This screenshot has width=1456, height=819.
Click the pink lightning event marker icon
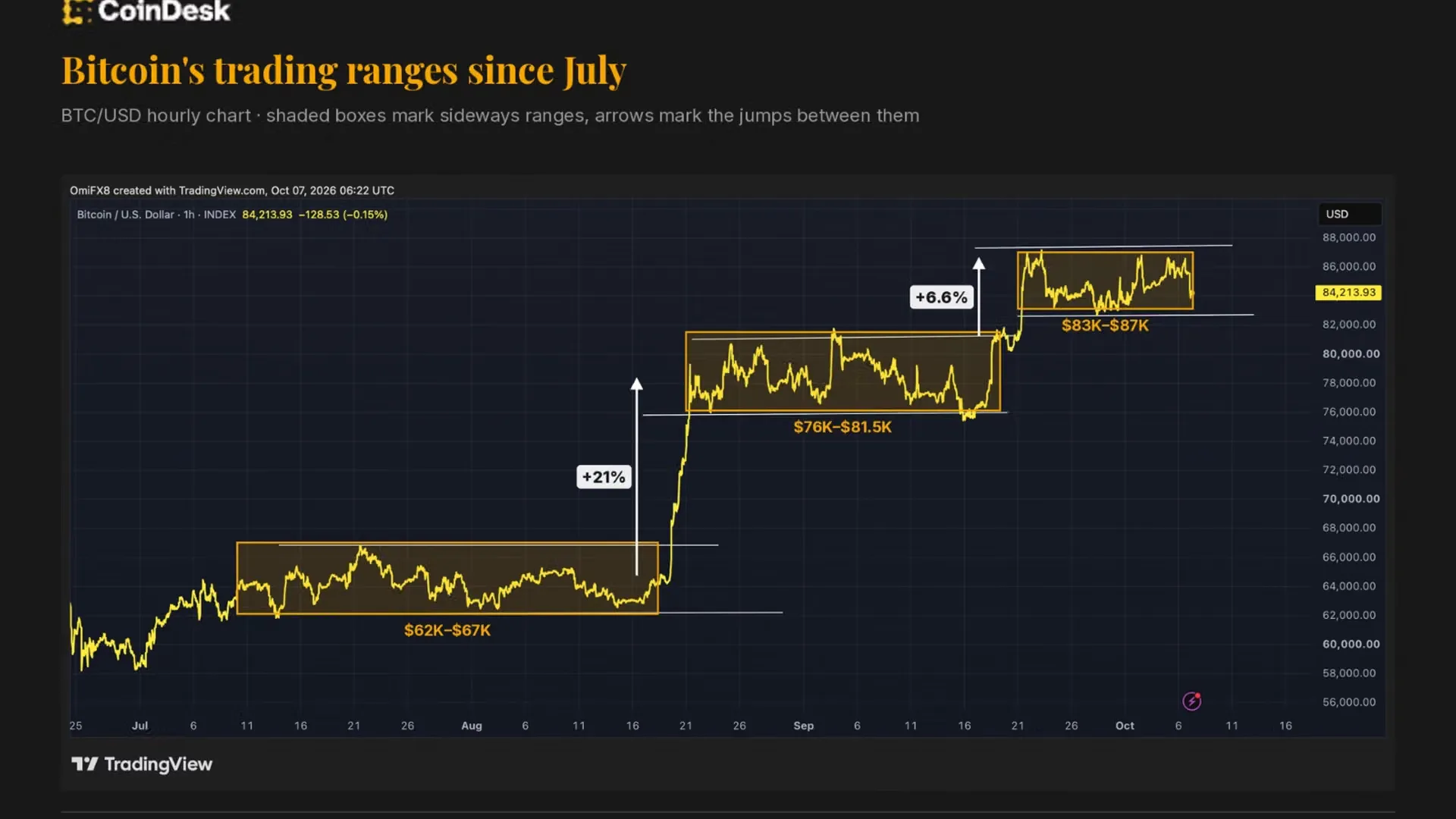point(1192,701)
